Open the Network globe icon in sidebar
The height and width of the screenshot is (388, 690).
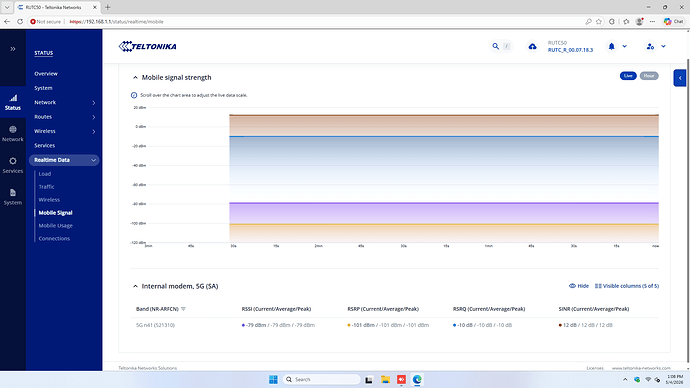point(13,134)
